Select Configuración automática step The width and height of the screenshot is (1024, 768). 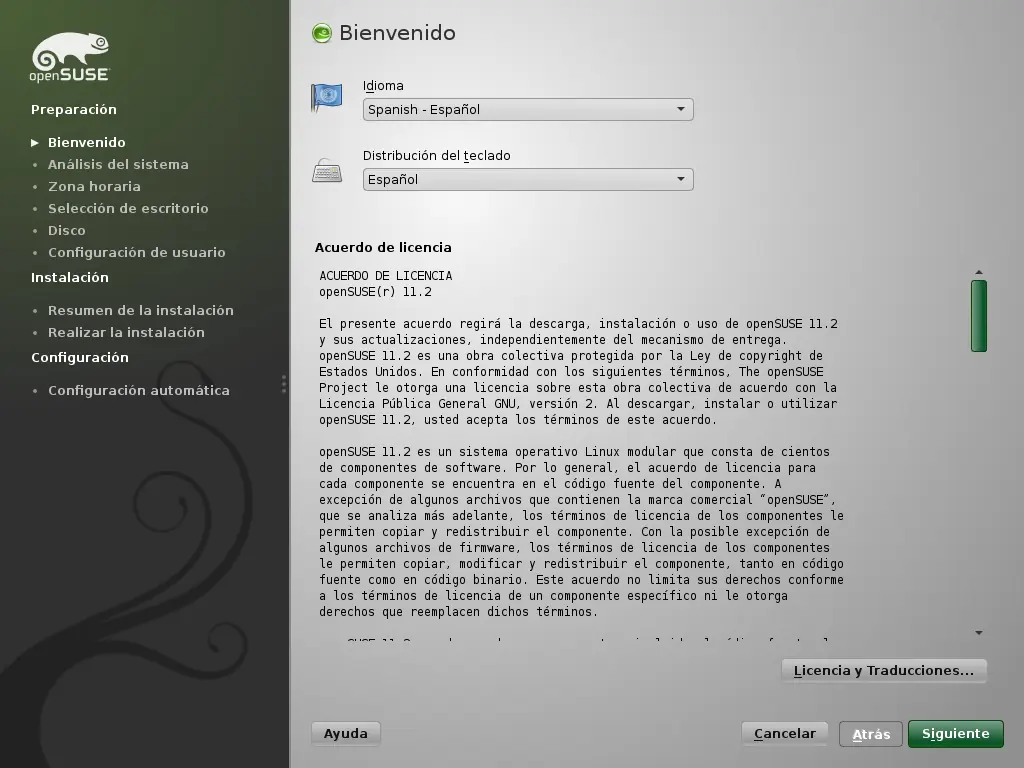pyautogui.click(x=138, y=391)
